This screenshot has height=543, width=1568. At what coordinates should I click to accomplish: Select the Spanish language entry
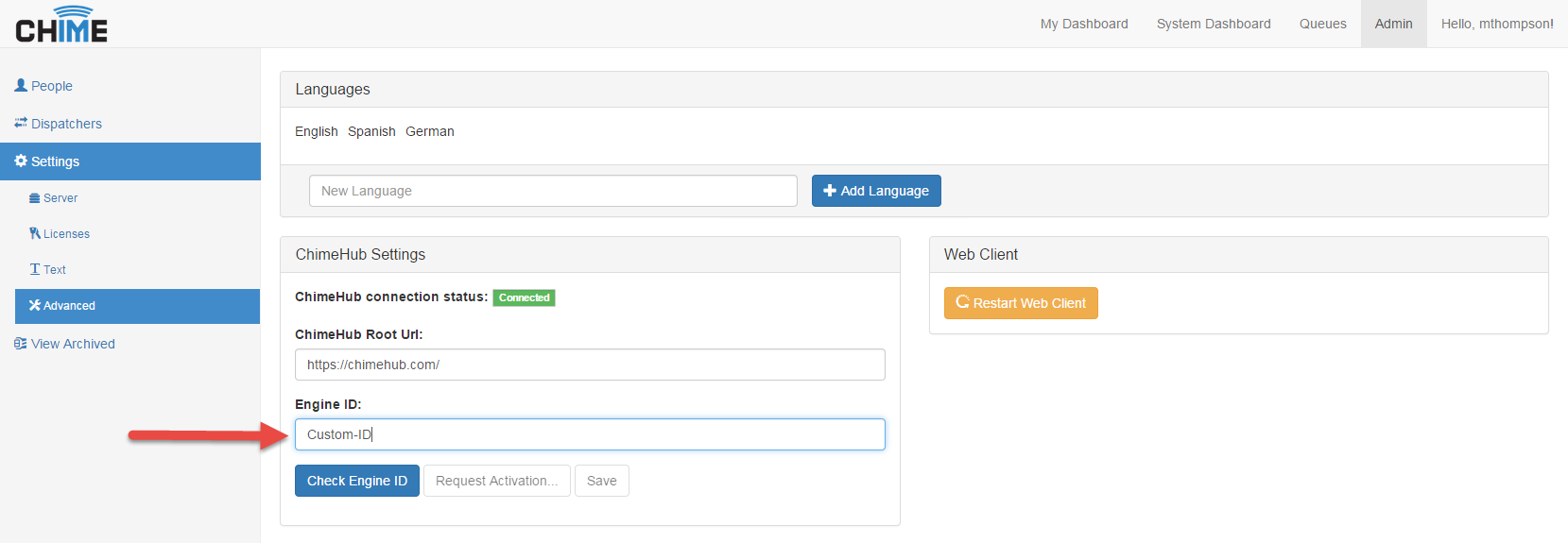click(x=371, y=131)
